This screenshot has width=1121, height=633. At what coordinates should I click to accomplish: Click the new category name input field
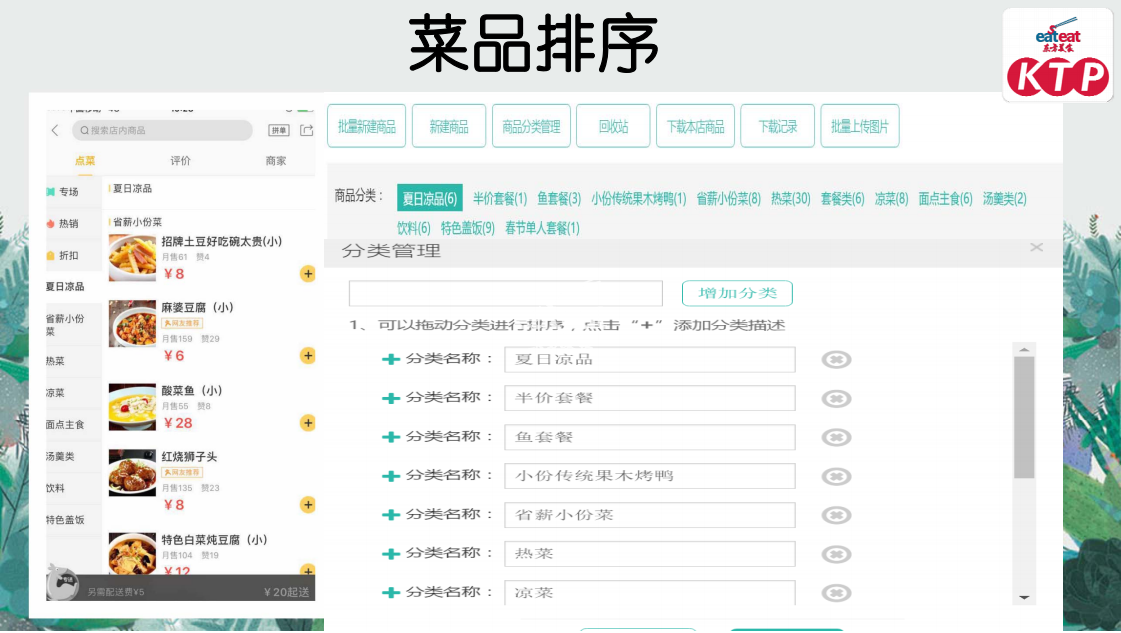[x=505, y=294]
